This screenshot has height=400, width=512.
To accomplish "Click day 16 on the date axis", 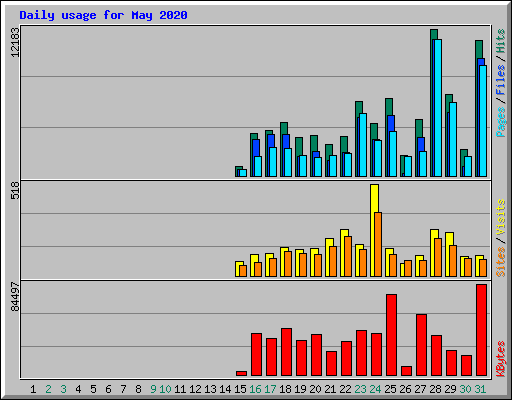I will click(x=255, y=389).
